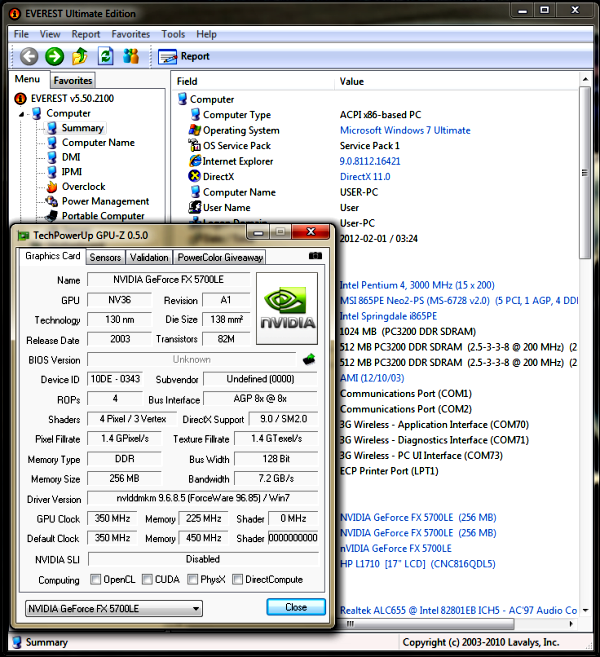Click the Device ID field 10DE - 0343
The width and height of the screenshot is (600, 657).
click(x=115, y=379)
